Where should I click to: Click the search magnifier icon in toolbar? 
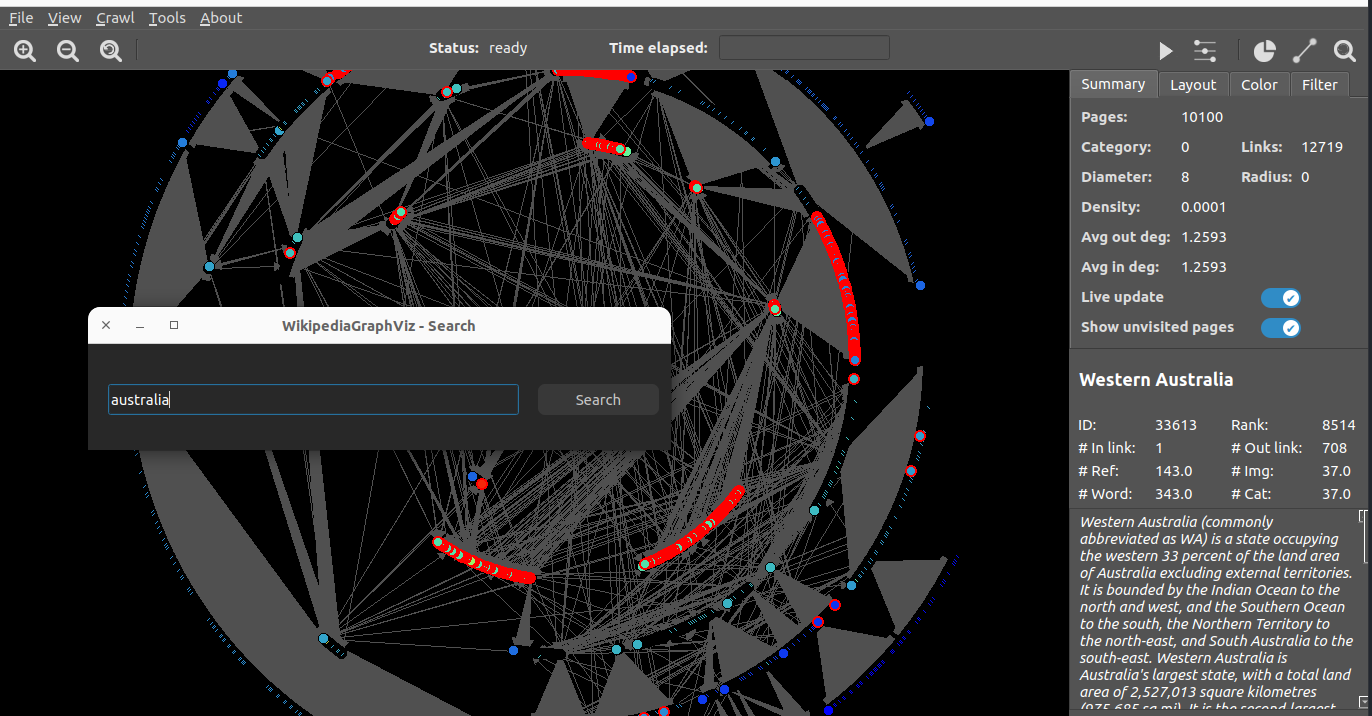point(1345,50)
